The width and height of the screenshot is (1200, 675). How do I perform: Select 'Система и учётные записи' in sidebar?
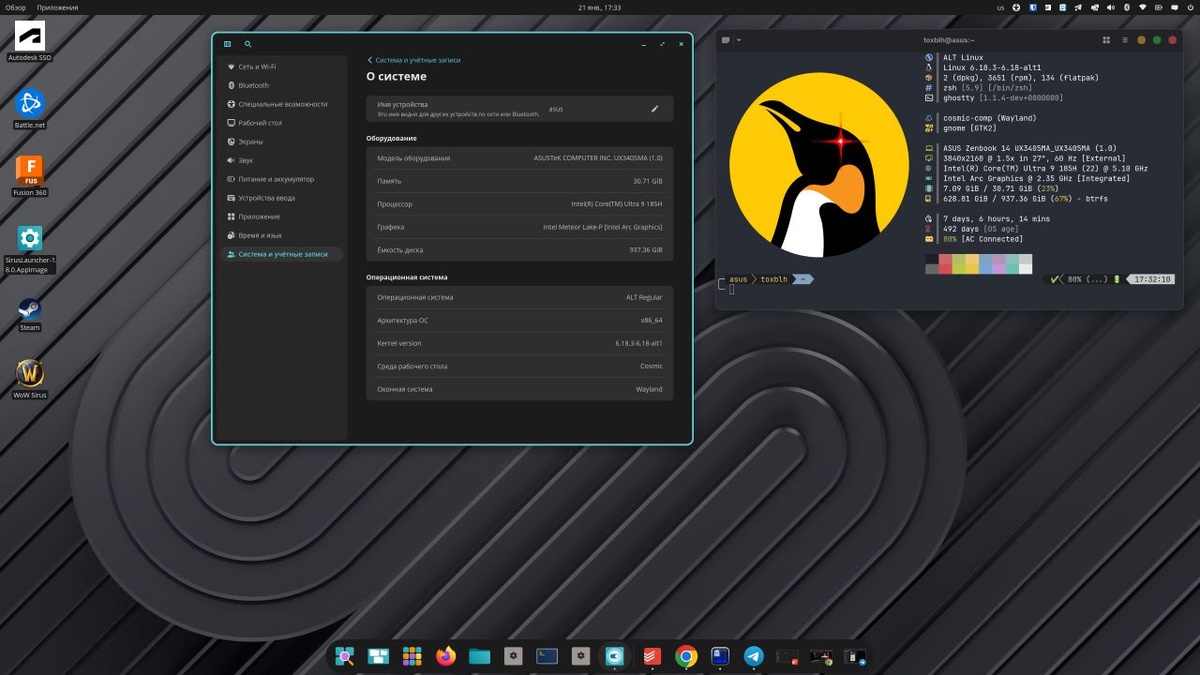[282, 254]
